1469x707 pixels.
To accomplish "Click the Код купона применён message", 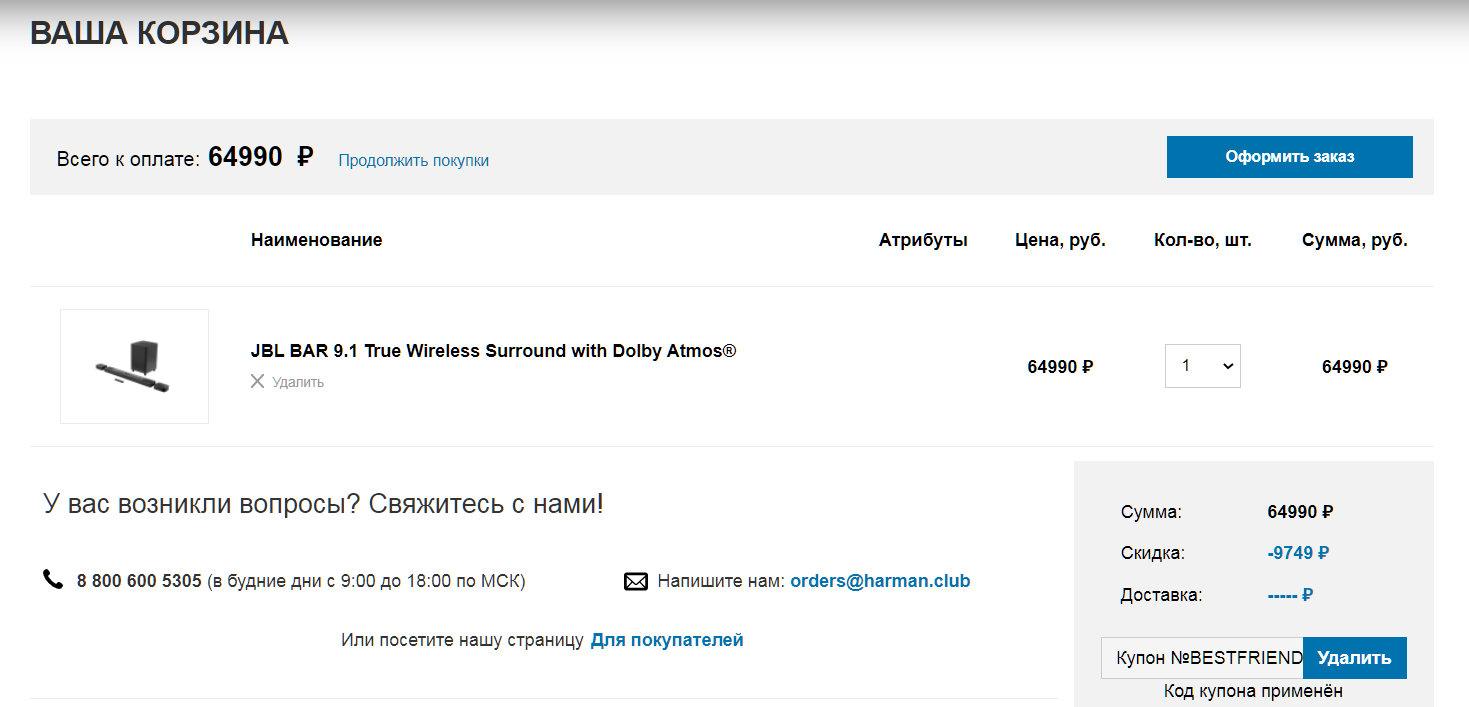I will 1253,691.
